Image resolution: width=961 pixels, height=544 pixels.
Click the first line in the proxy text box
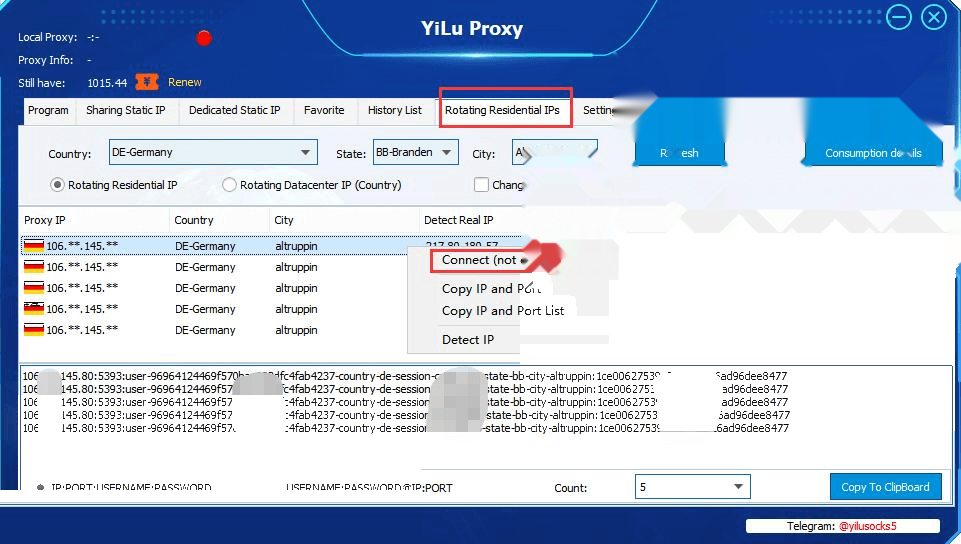(405, 376)
